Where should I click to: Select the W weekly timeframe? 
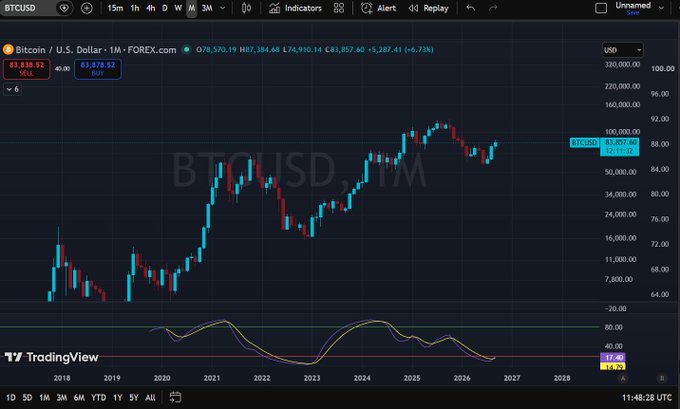coord(178,8)
